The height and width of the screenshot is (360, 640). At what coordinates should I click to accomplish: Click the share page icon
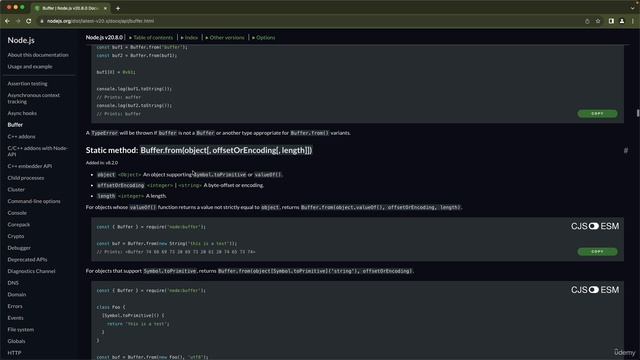(x=587, y=21)
